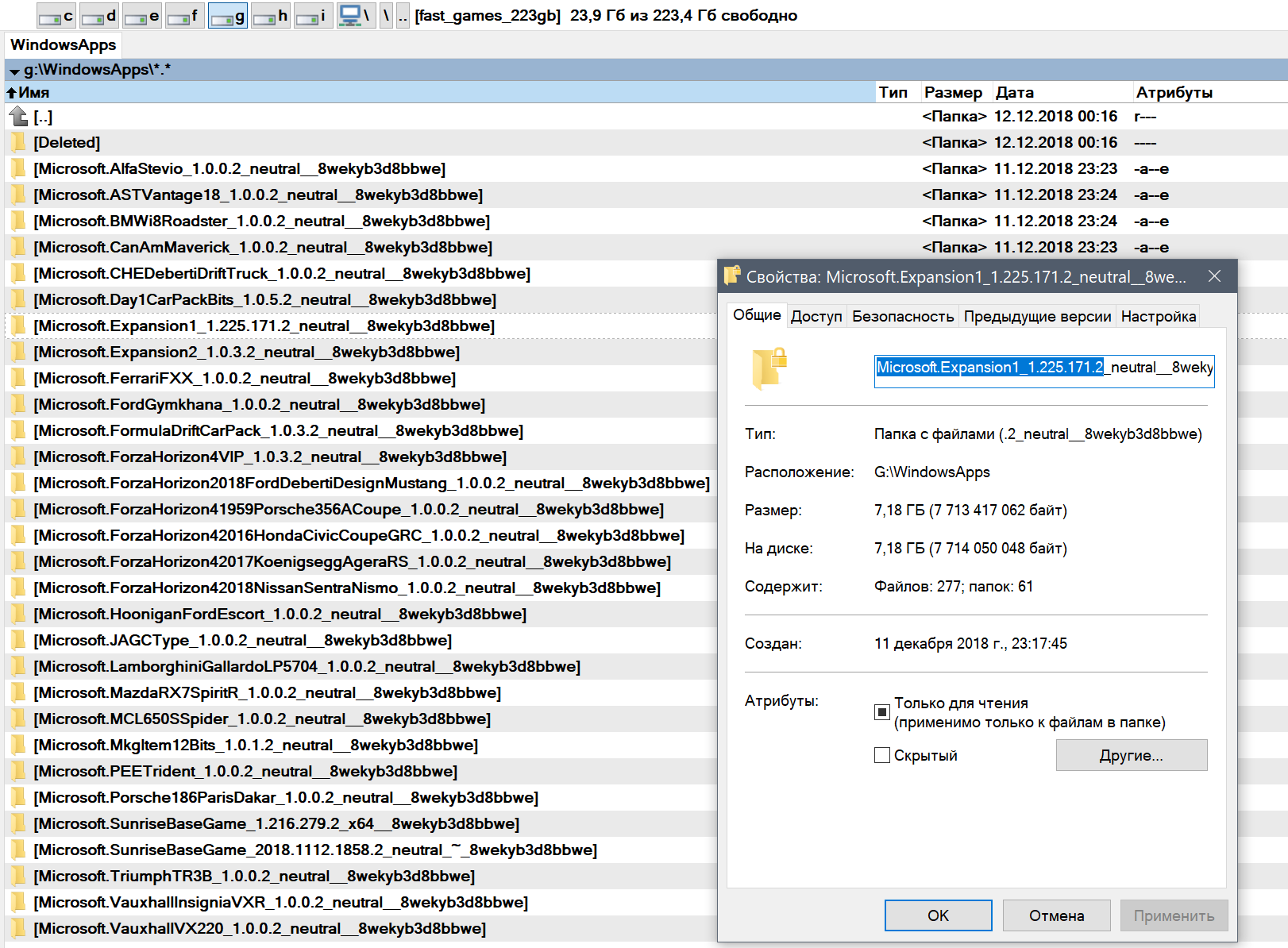Select Microsoft.SunriseBaseGame_2018.1112.1858.2 folder name
This screenshot has height=948, width=1288.
(315, 850)
